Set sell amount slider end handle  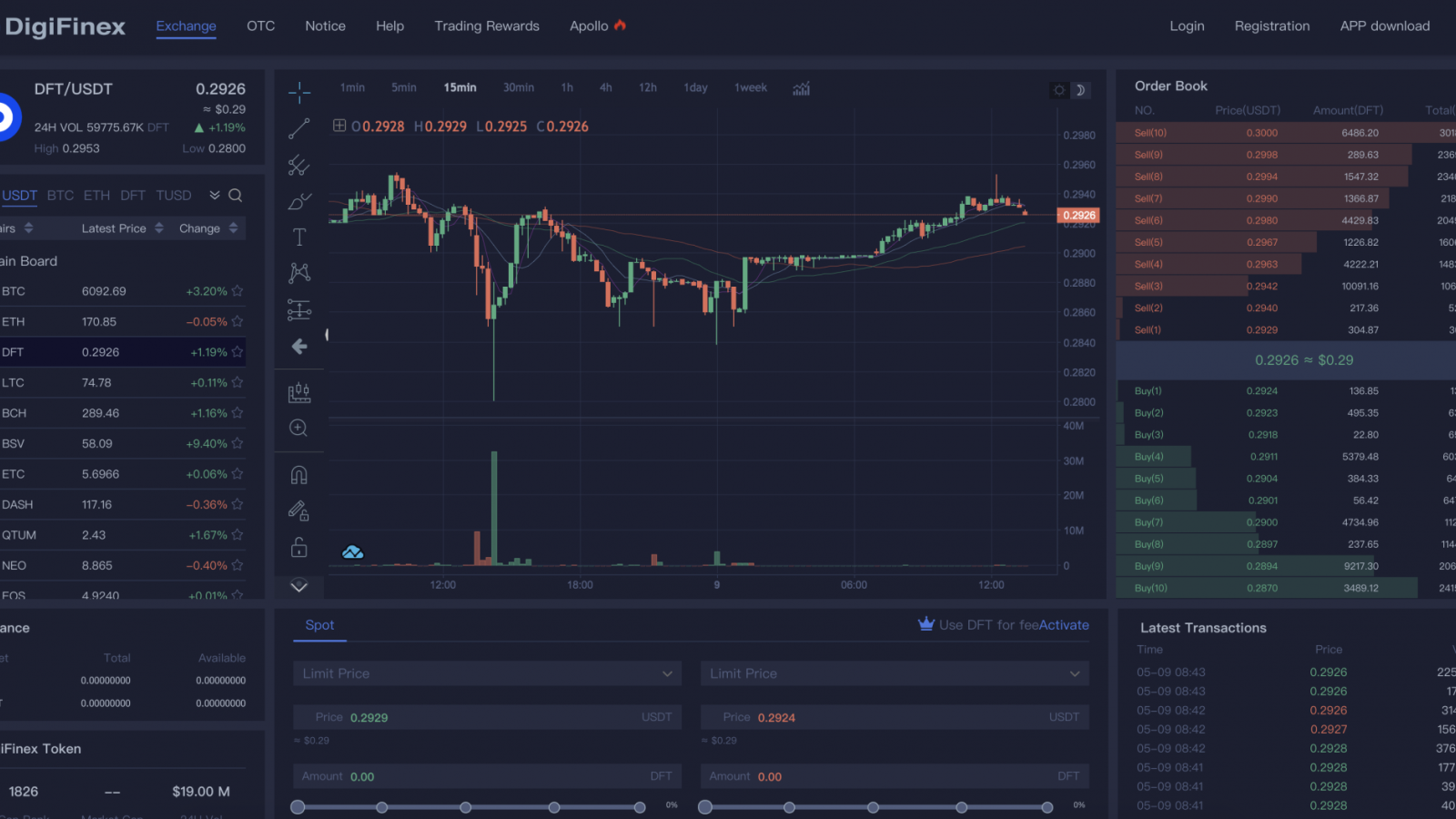tap(1047, 807)
